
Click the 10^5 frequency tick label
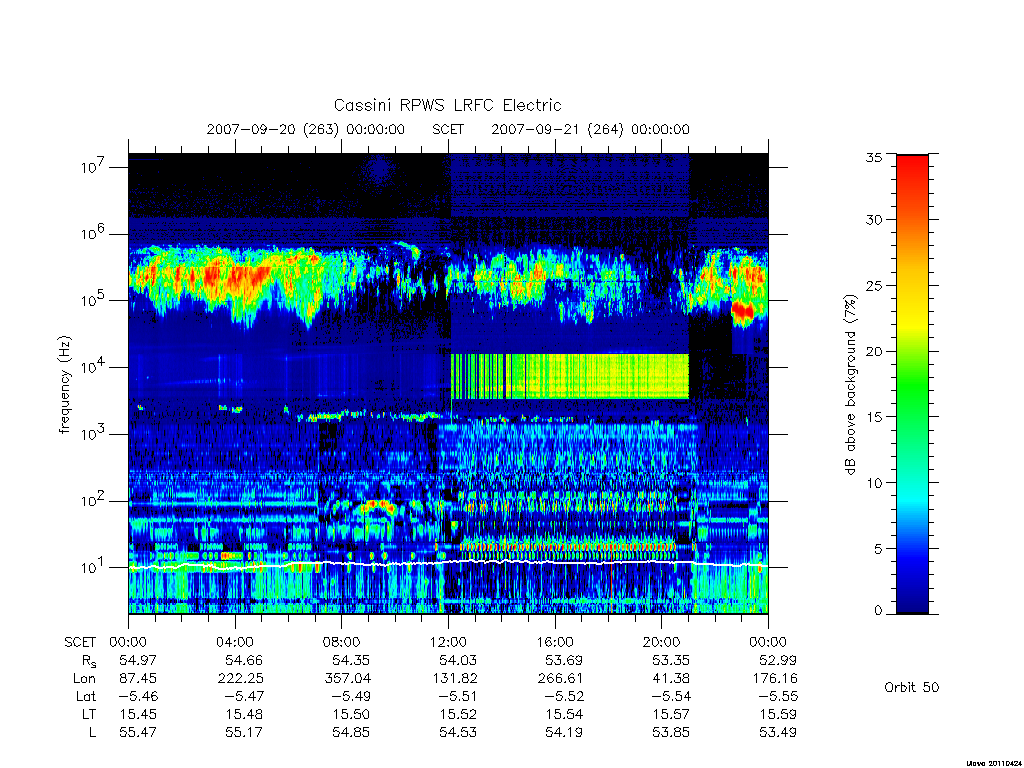94,300
